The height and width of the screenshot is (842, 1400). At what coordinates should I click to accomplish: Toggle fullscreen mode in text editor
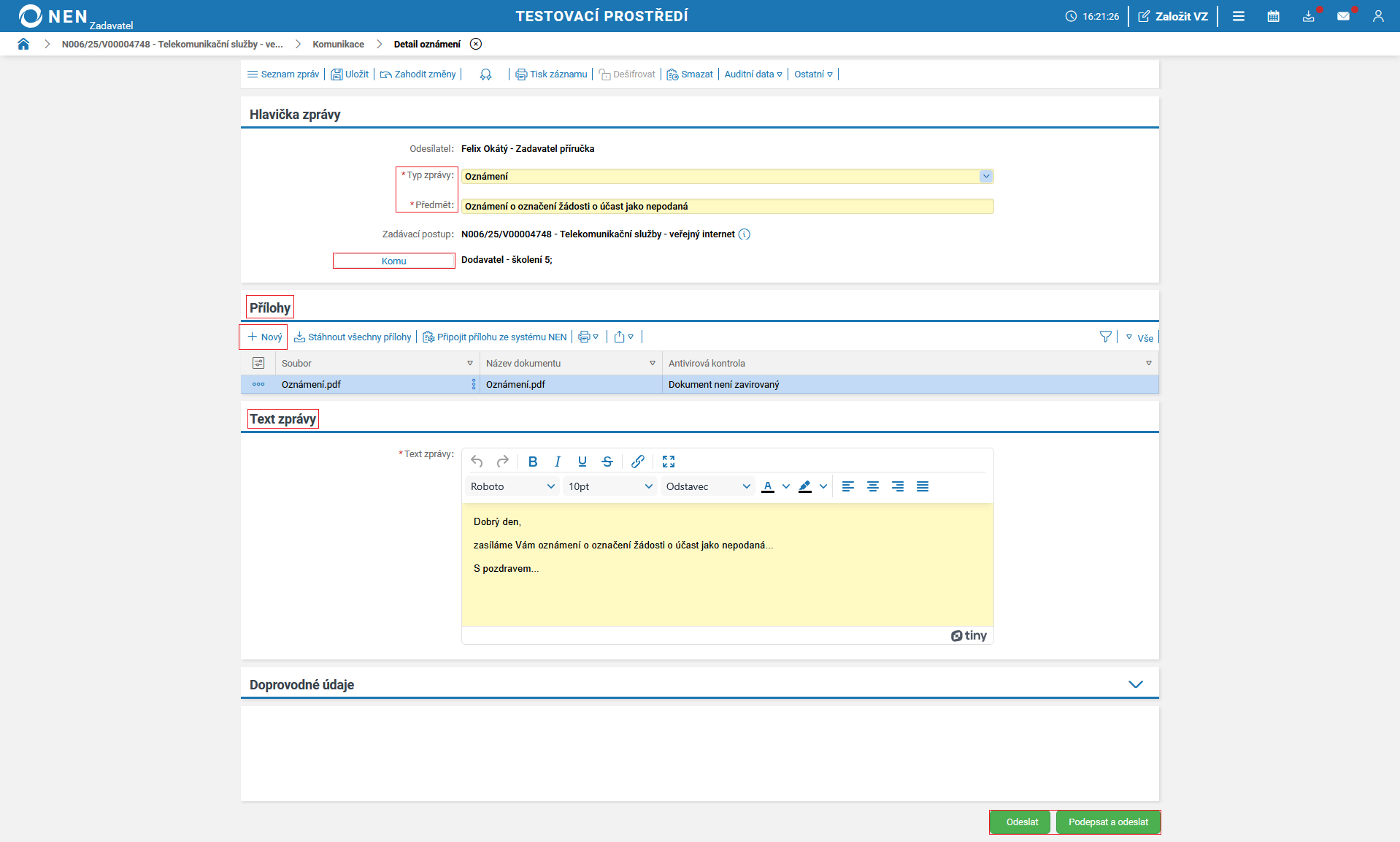[x=669, y=462]
